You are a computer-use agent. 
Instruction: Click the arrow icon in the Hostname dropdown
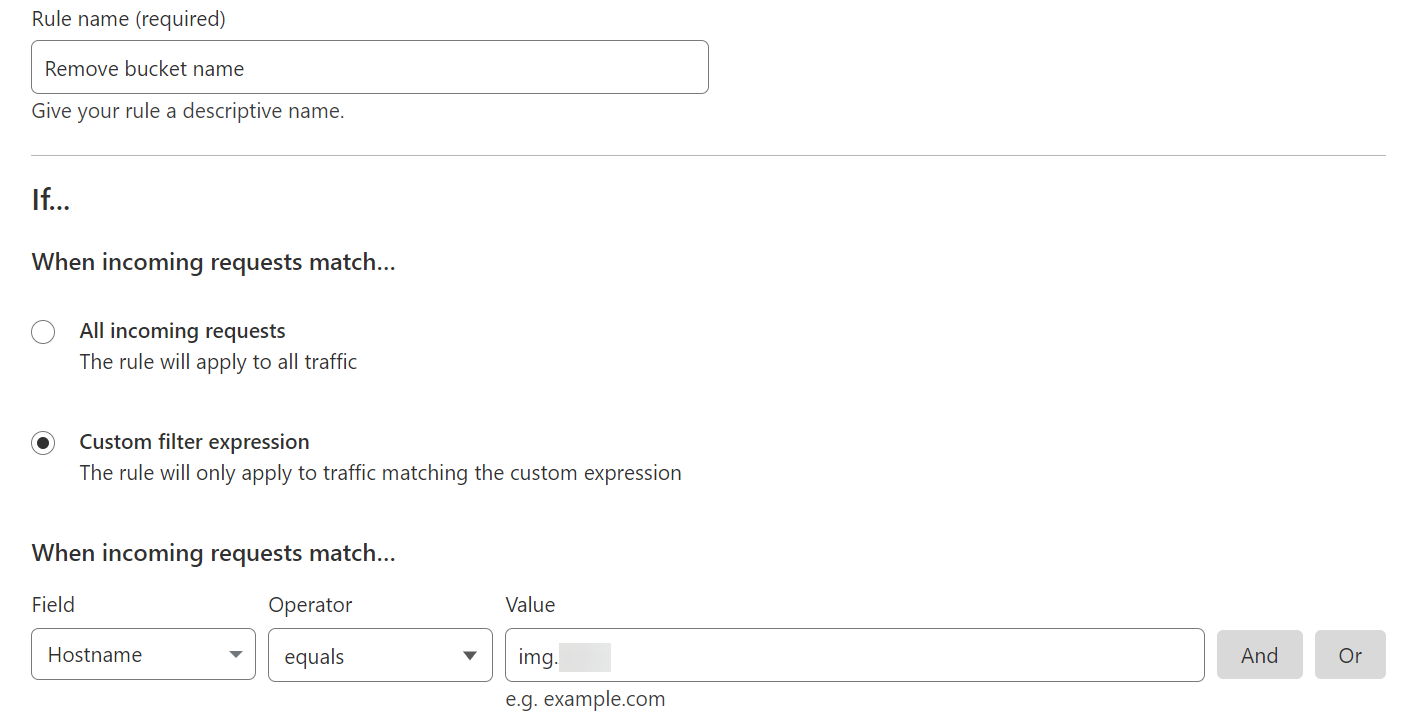coord(236,655)
